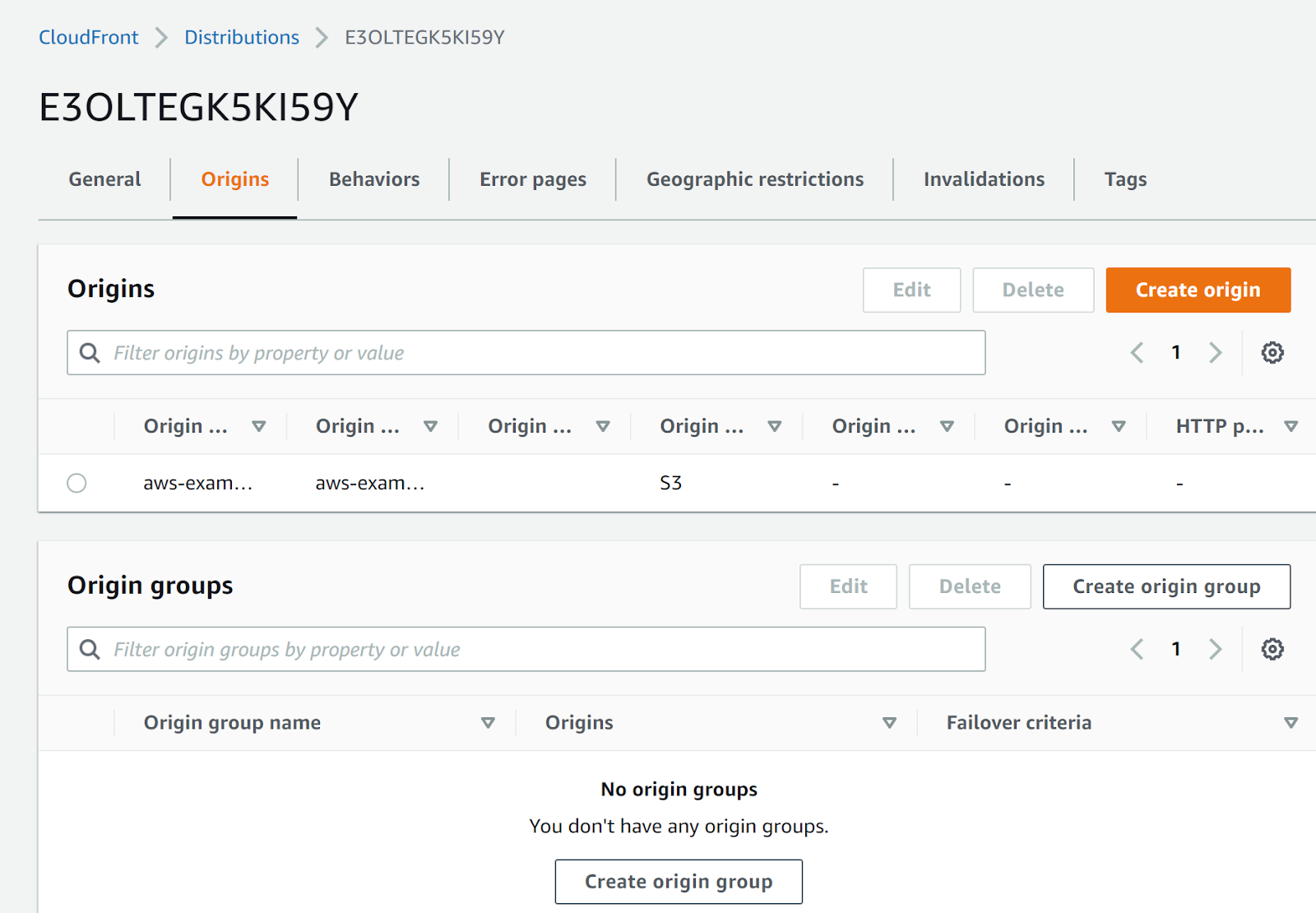Click Create origin group in empty state
The image size is (1316, 913).
(x=679, y=882)
